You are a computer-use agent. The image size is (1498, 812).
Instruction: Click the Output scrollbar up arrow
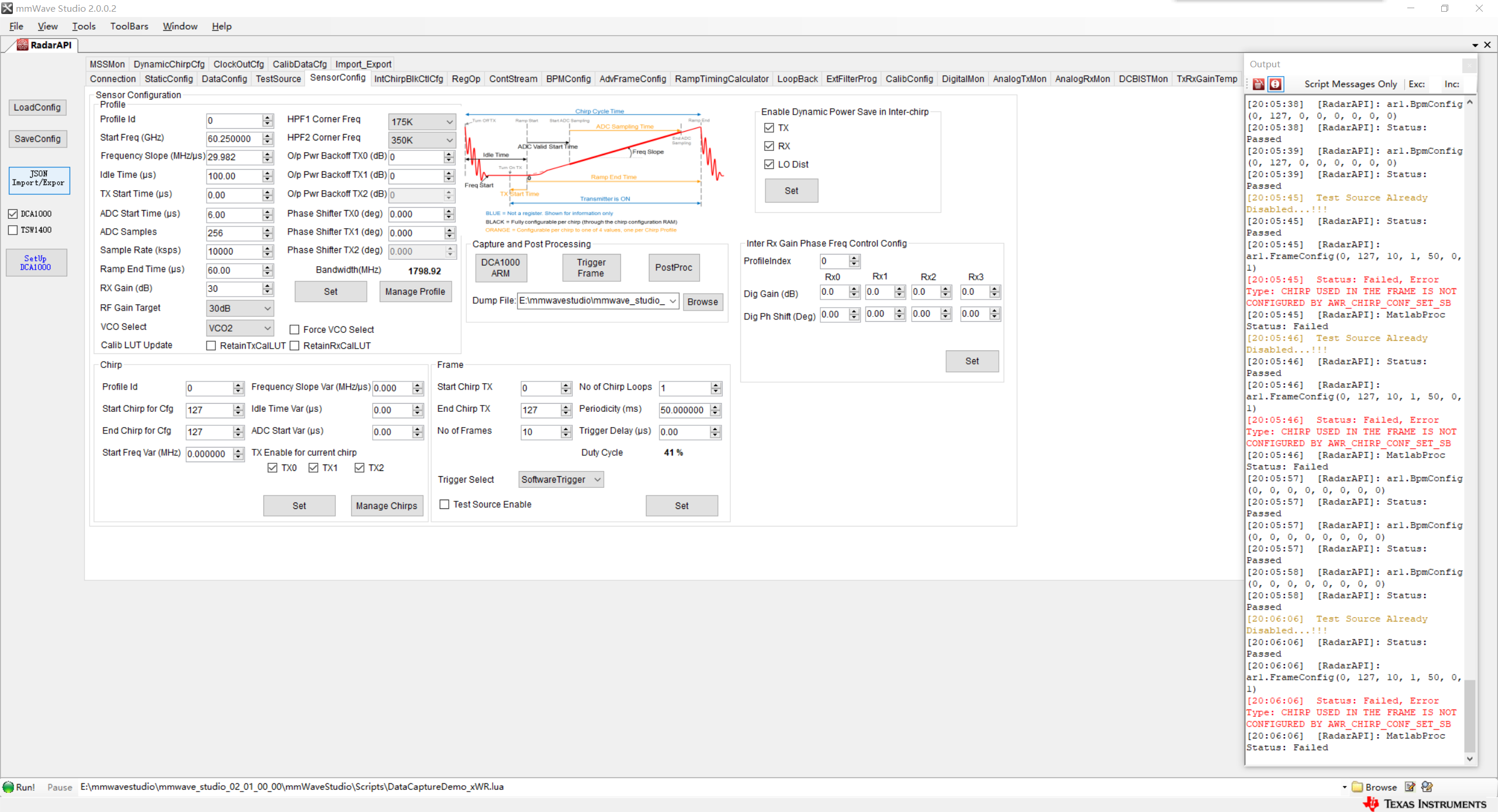point(1469,103)
